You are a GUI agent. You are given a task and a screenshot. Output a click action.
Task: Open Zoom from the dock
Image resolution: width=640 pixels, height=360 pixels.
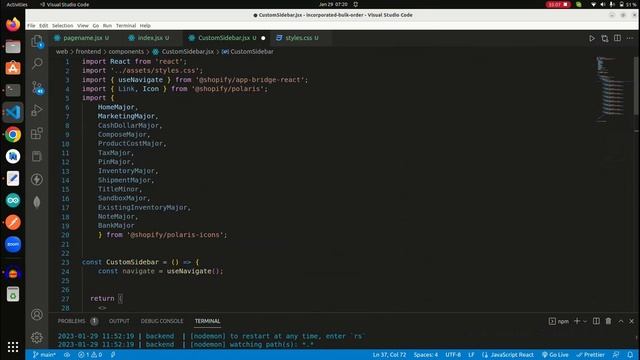(13, 244)
